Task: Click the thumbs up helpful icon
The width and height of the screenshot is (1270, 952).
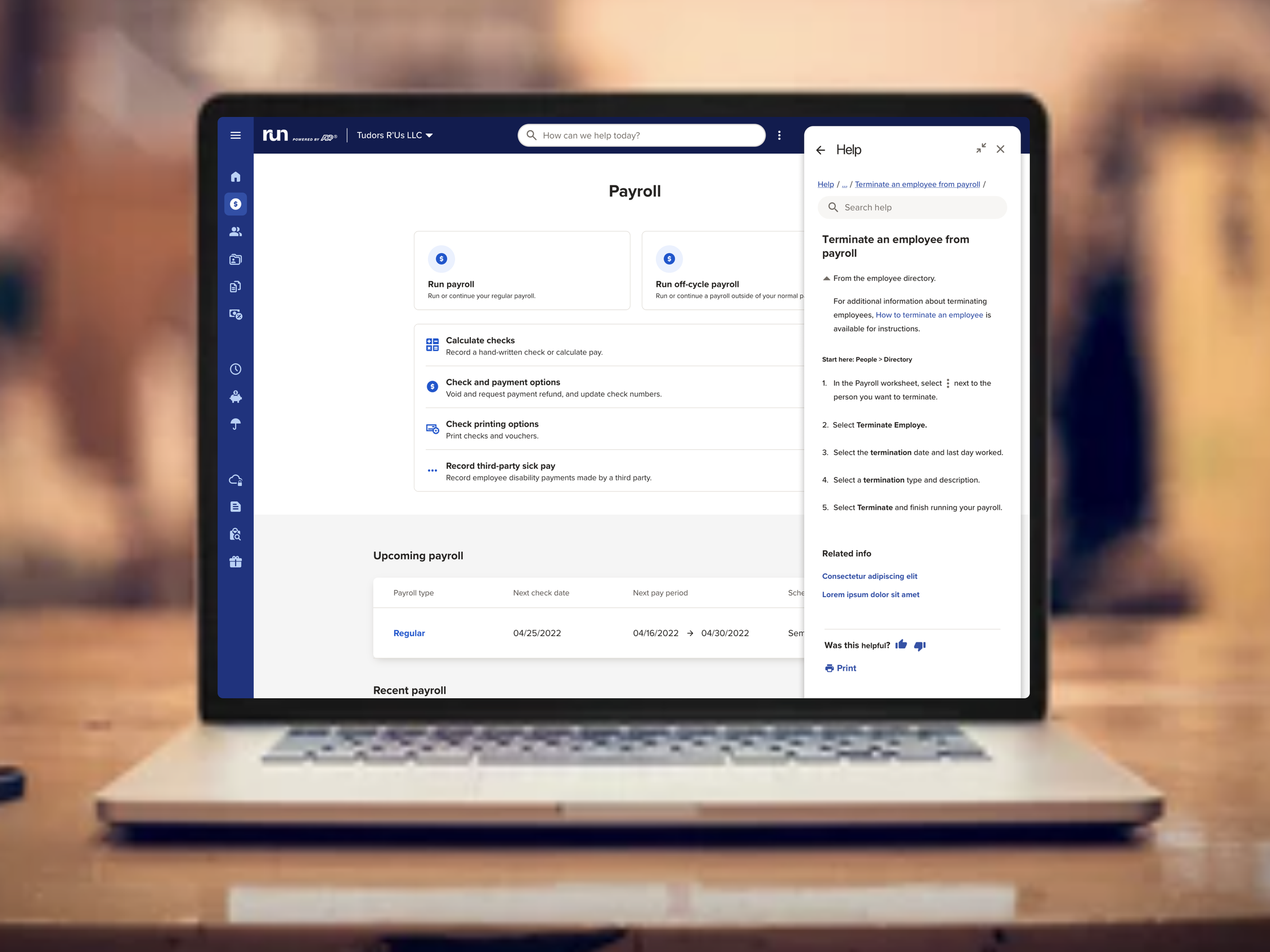Action: click(901, 644)
